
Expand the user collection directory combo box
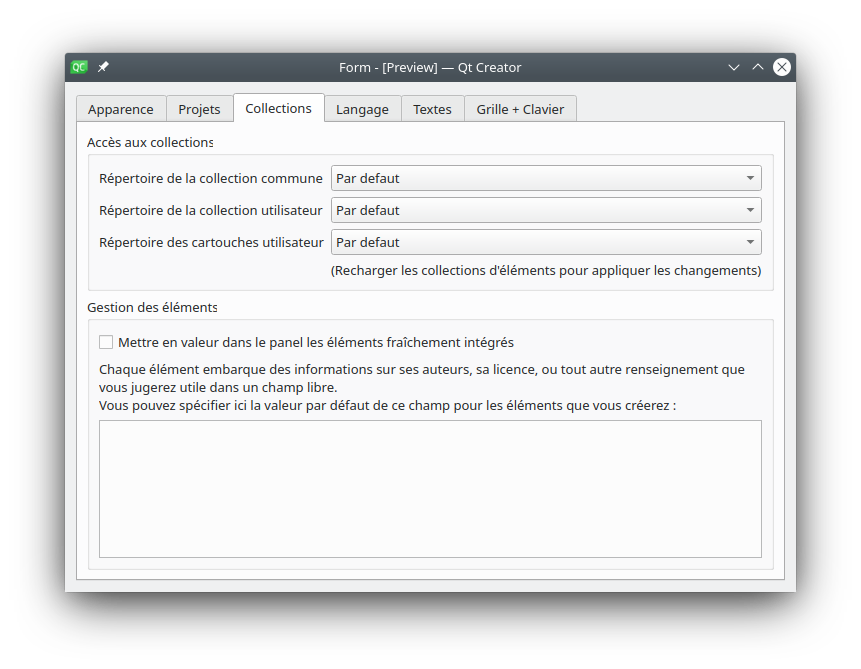(x=546, y=210)
